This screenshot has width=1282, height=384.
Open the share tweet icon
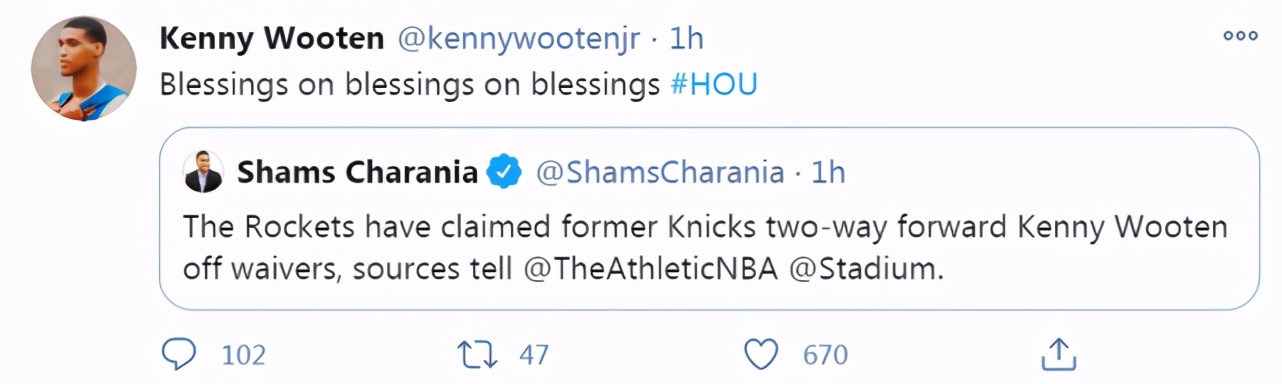pos(1057,353)
